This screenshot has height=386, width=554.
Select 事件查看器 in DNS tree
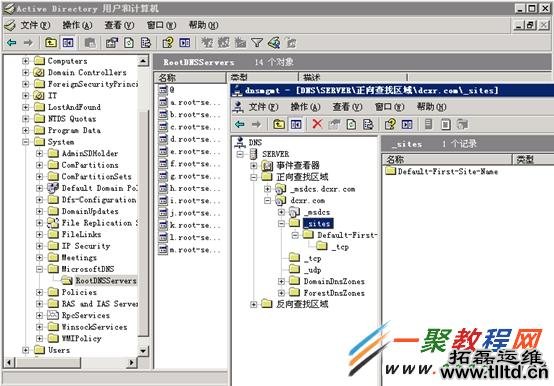(297, 165)
